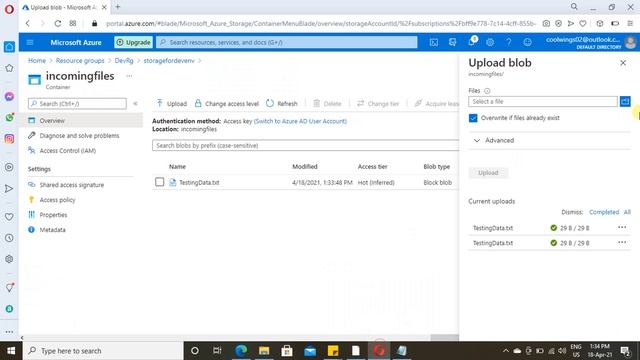Image resolution: width=640 pixels, height=360 pixels.
Task: Go to Resource groups breadcrumb
Action: click(80, 60)
